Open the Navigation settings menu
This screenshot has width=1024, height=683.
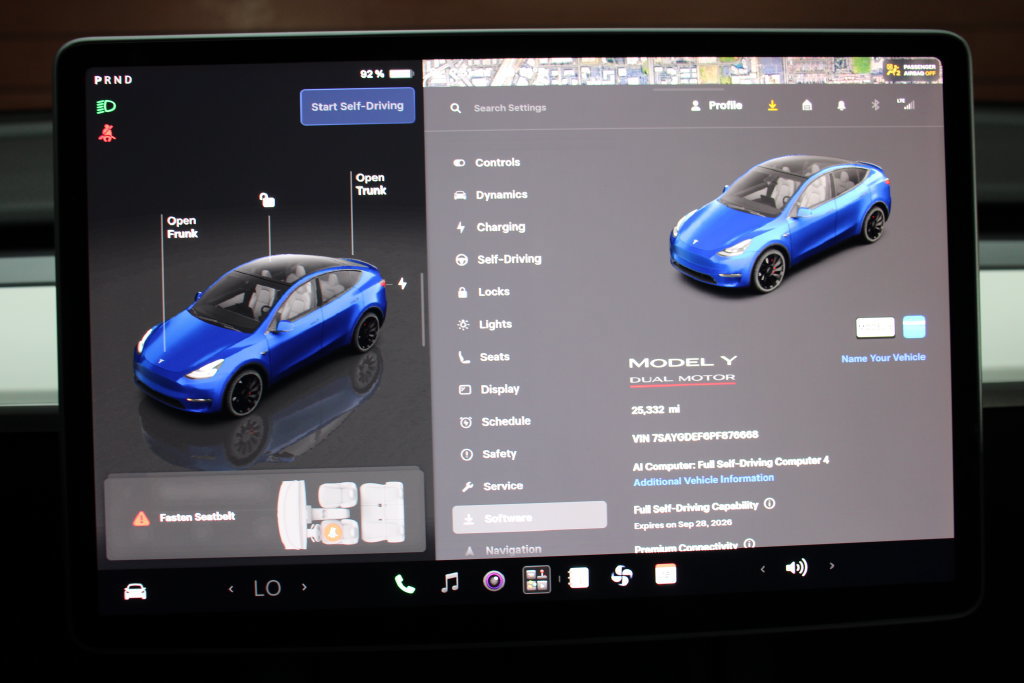(503, 550)
